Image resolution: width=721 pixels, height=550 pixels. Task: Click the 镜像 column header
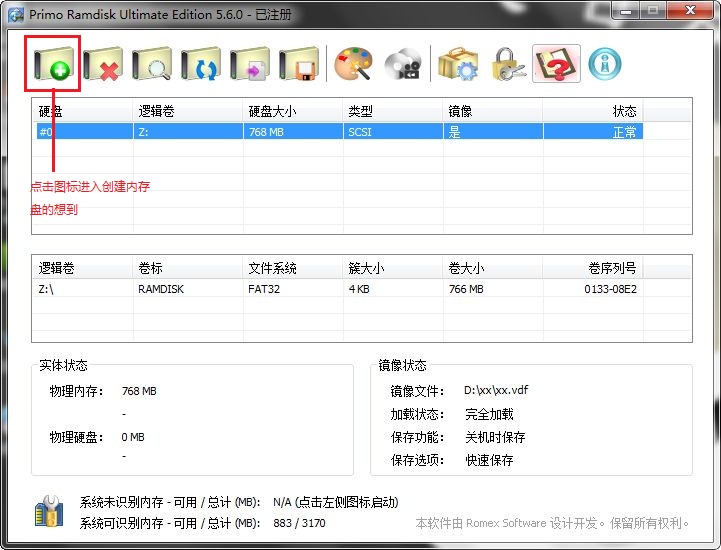[x=493, y=111]
